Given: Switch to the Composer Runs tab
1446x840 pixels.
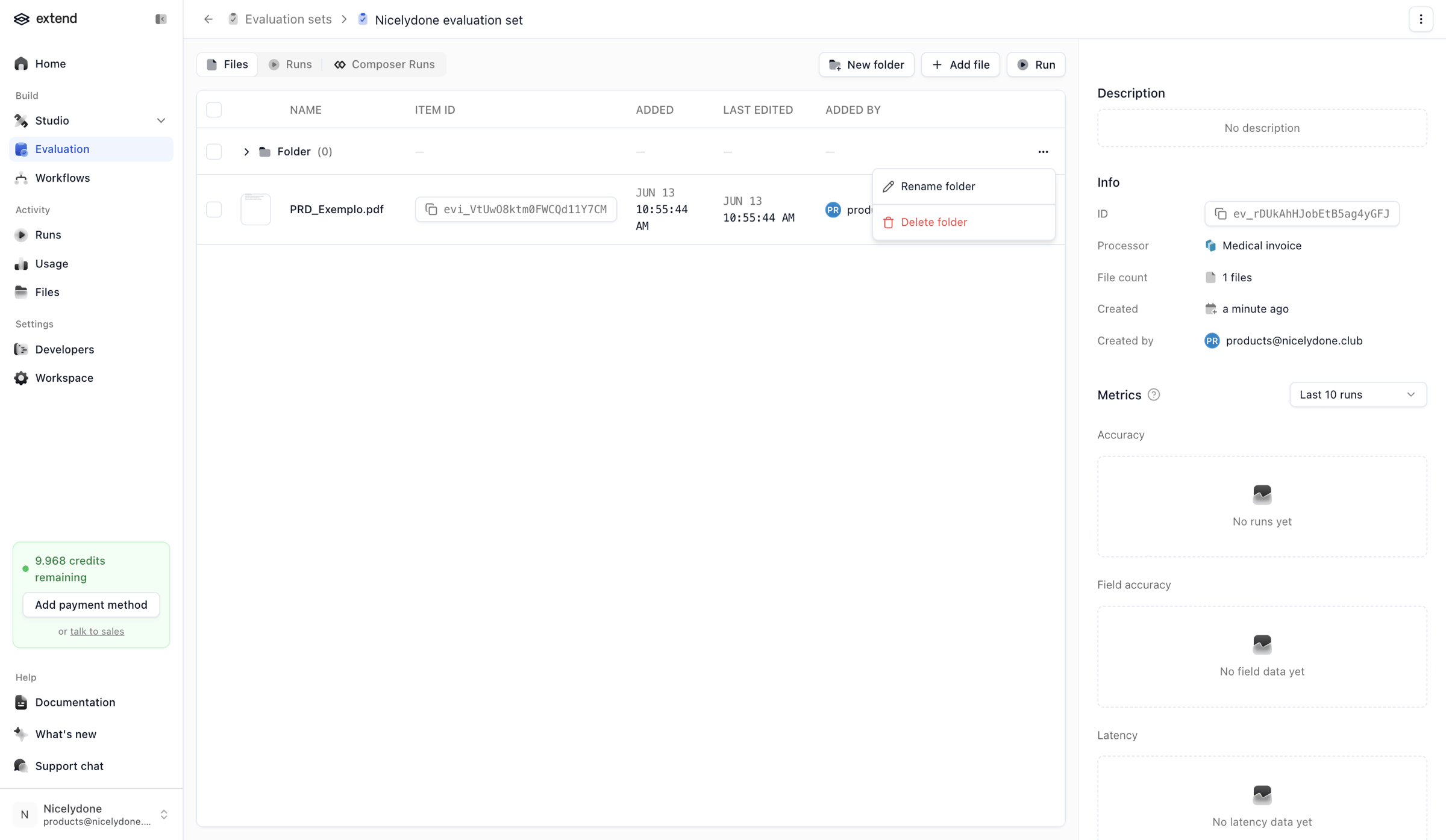Looking at the screenshot, I should pos(384,64).
